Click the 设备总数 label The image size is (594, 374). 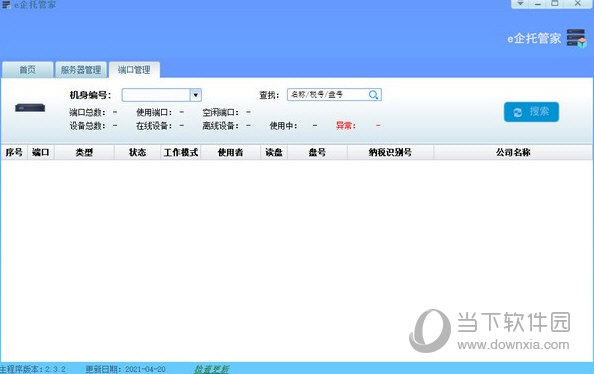(87, 126)
